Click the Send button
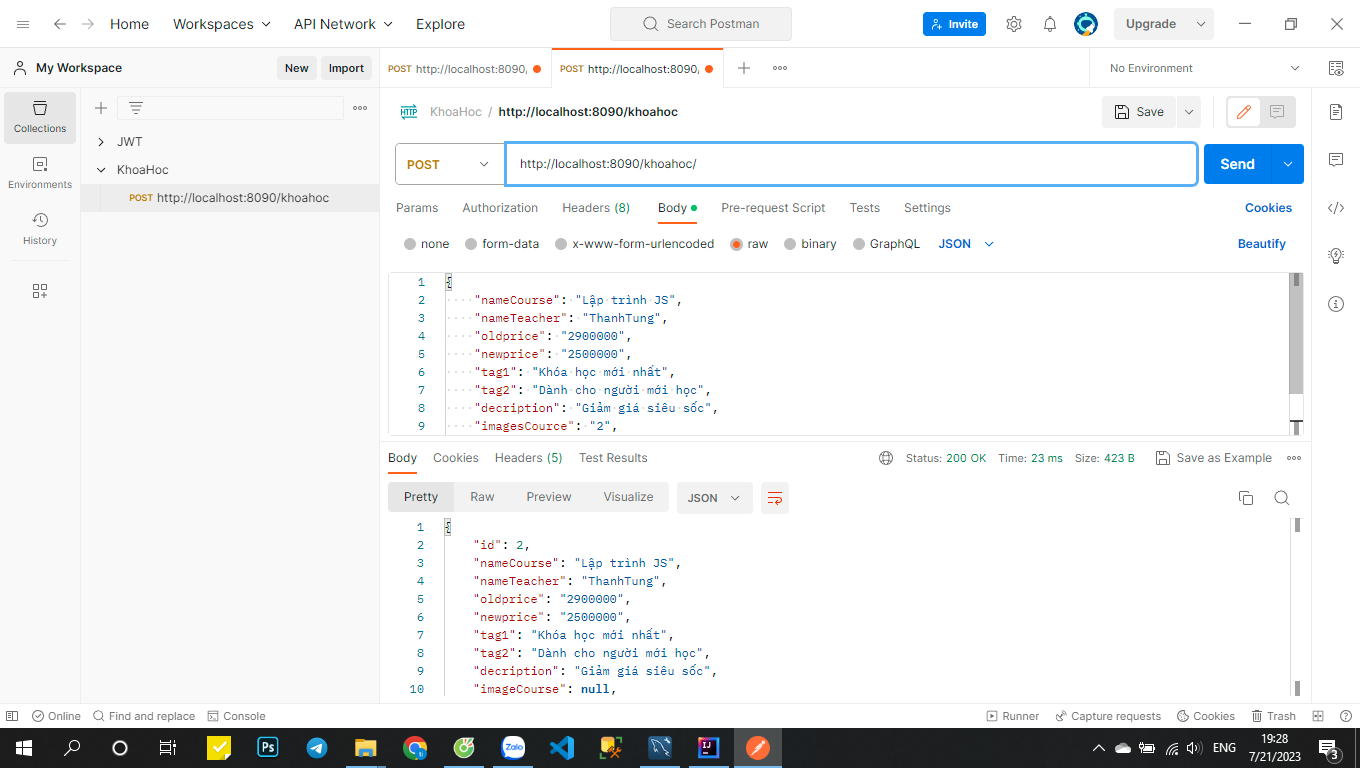1360x768 pixels. pyautogui.click(x=1236, y=164)
